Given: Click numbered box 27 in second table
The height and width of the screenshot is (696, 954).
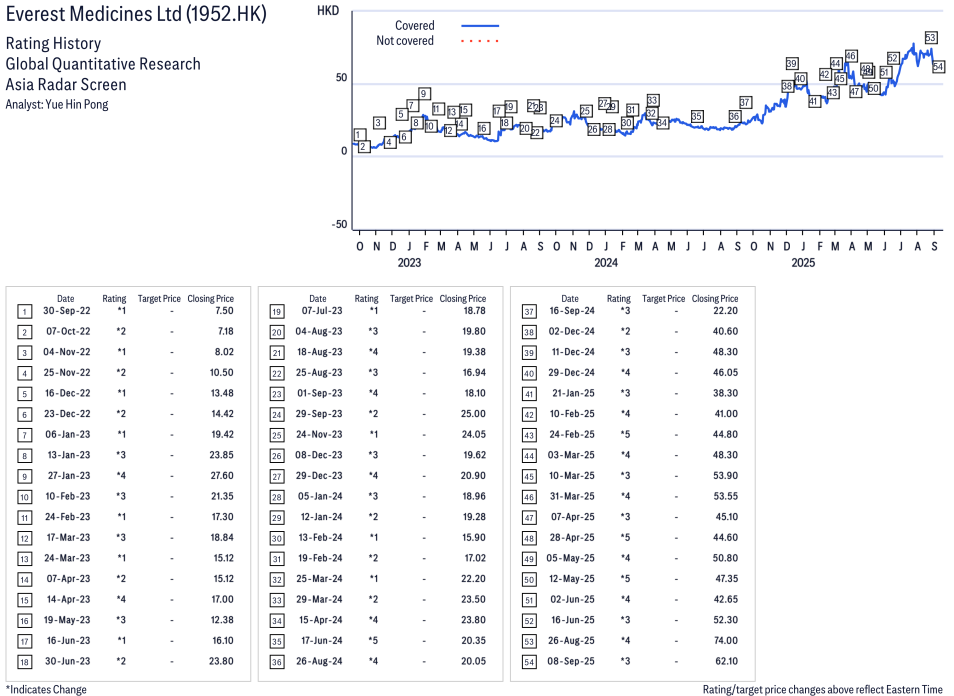Looking at the screenshot, I should tap(277, 478).
